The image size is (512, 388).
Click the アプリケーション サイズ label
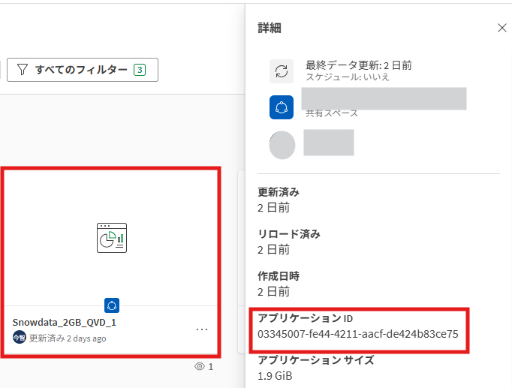(316, 360)
